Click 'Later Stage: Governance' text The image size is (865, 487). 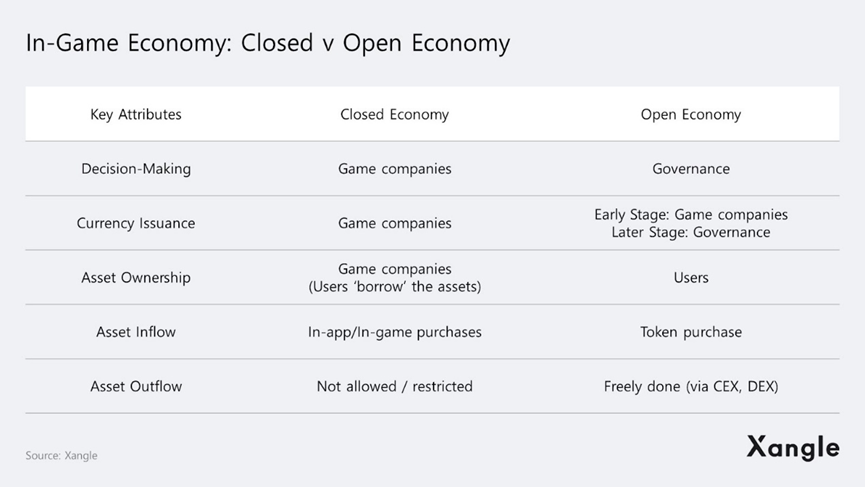691,232
